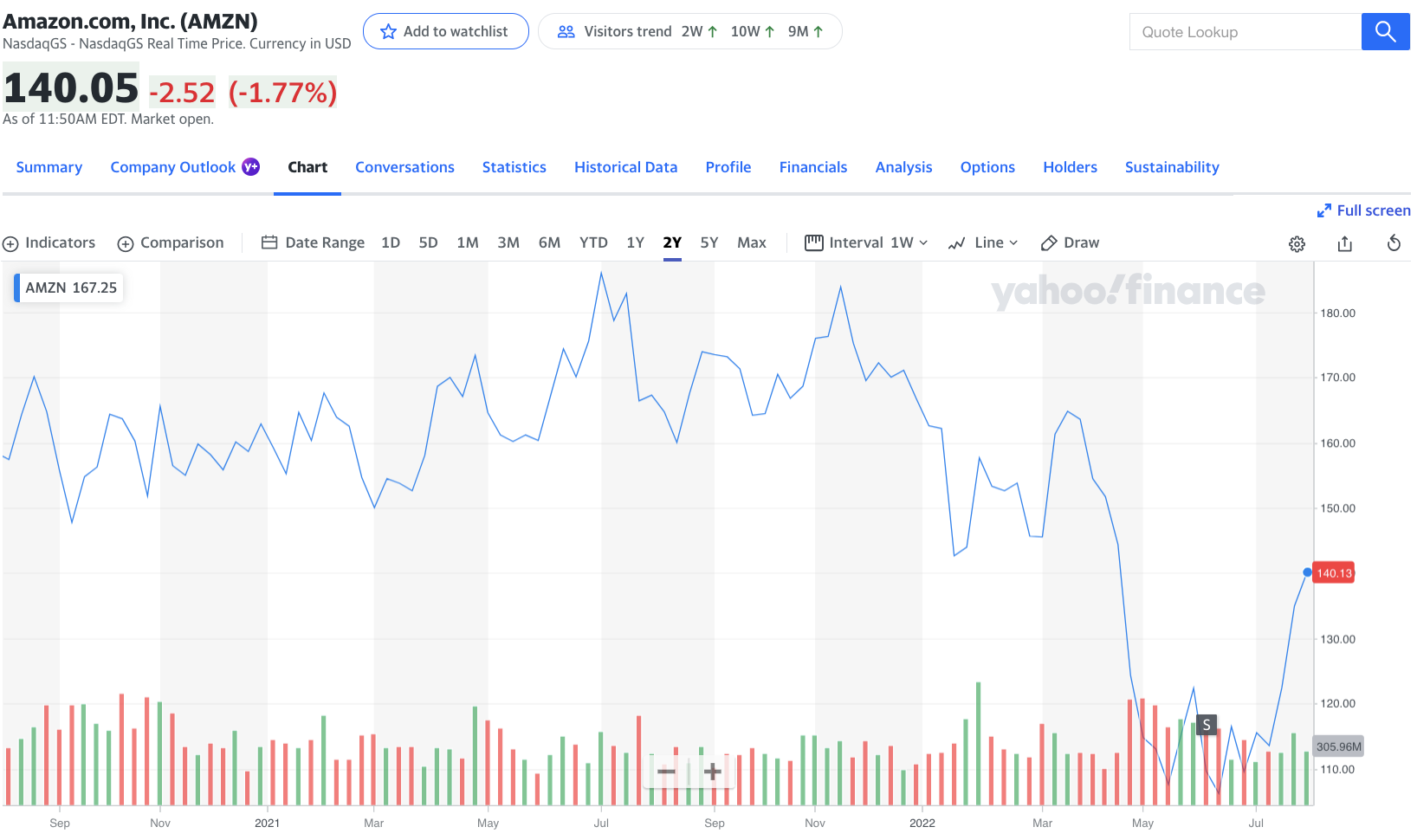Select the YTD range option
1417x840 pixels.
pos(593,243)
